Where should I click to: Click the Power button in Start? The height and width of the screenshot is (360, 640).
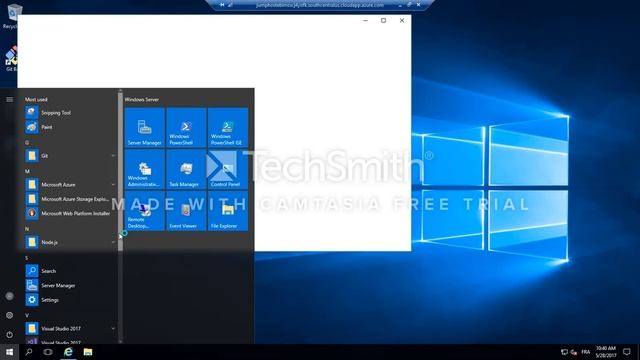tap(9, 335)
